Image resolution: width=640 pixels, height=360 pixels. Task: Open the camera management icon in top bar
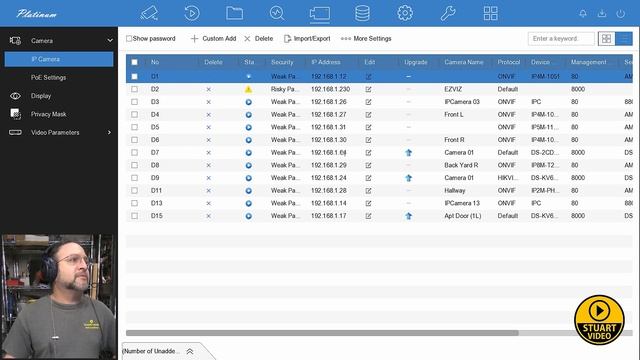click(x=320, y=13)
